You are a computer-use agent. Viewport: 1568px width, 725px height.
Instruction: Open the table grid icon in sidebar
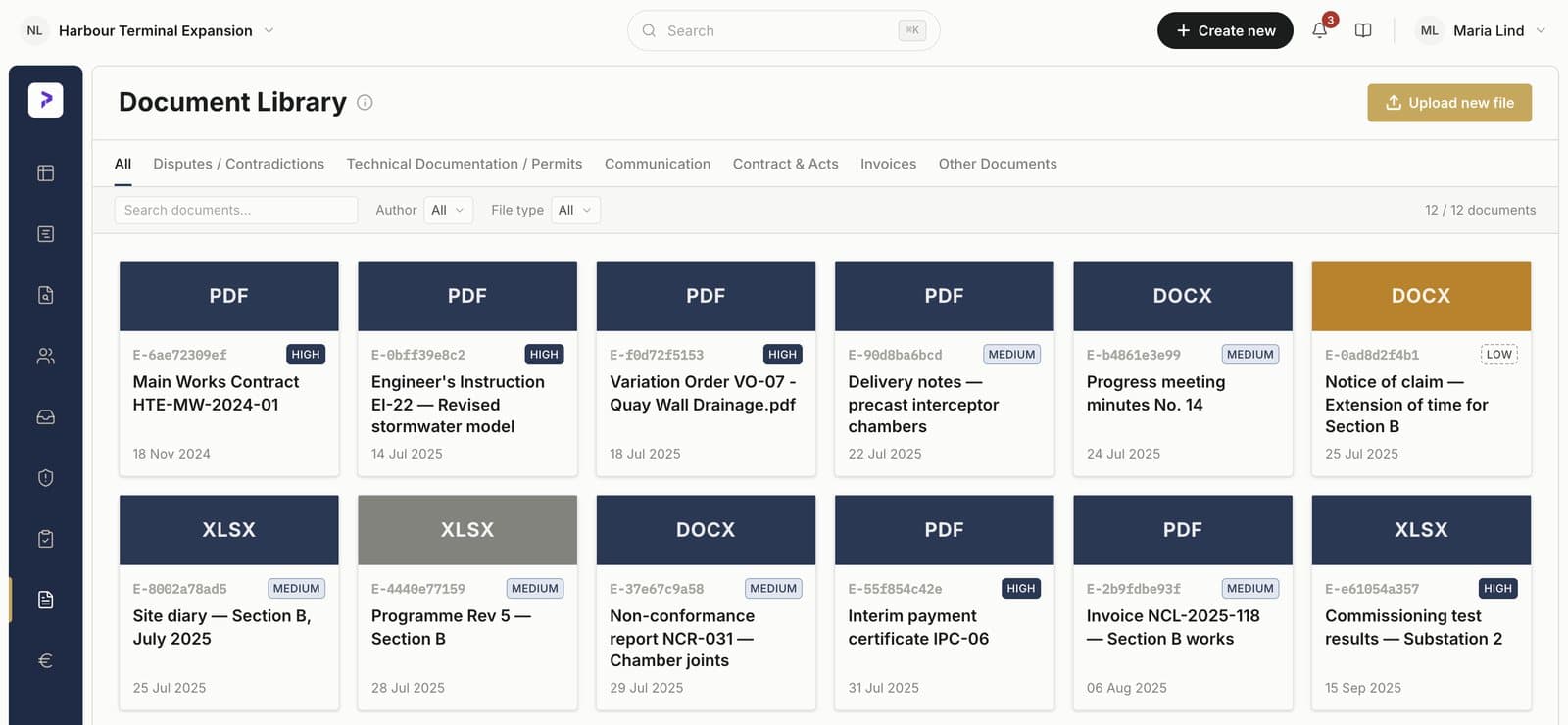point(46,173)
